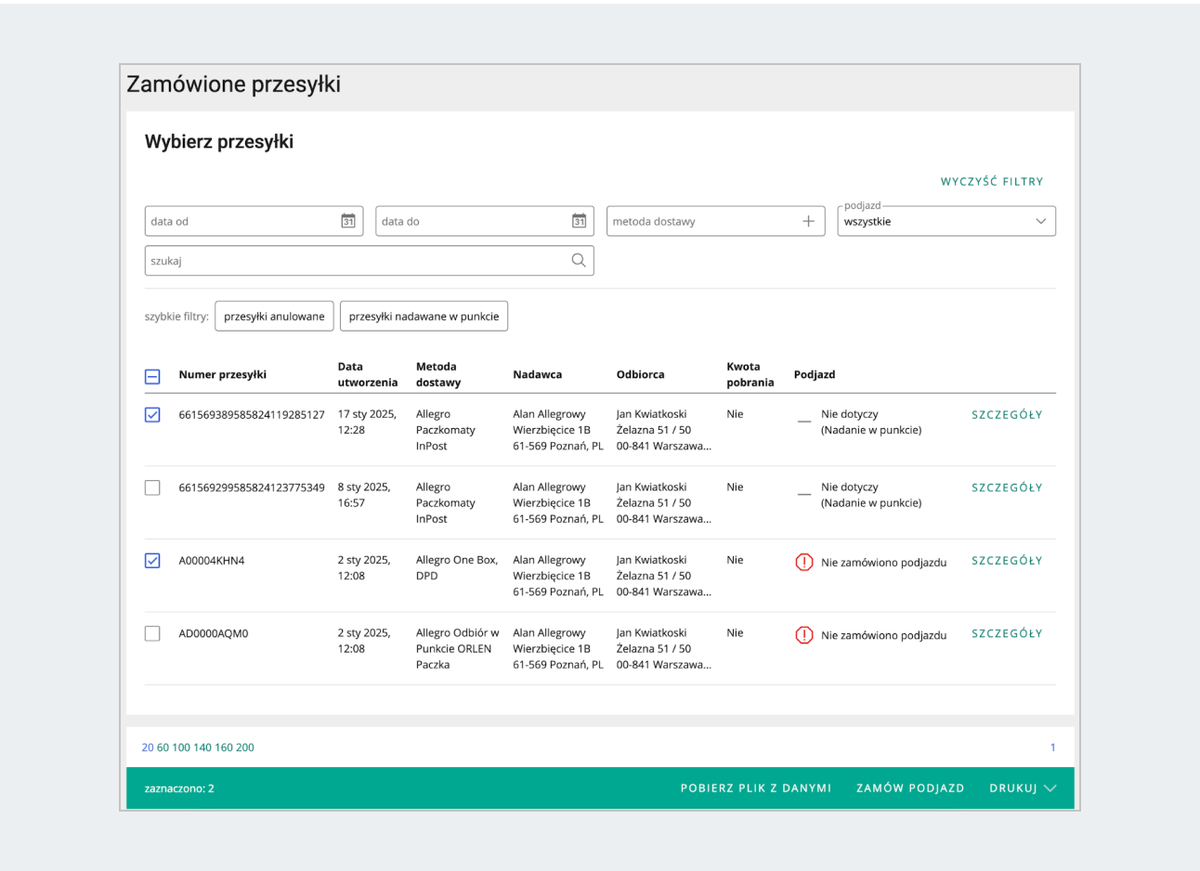
Task: Open the podjazd 'wszystkie' dropdown
Action: click(x=946, y=221)
